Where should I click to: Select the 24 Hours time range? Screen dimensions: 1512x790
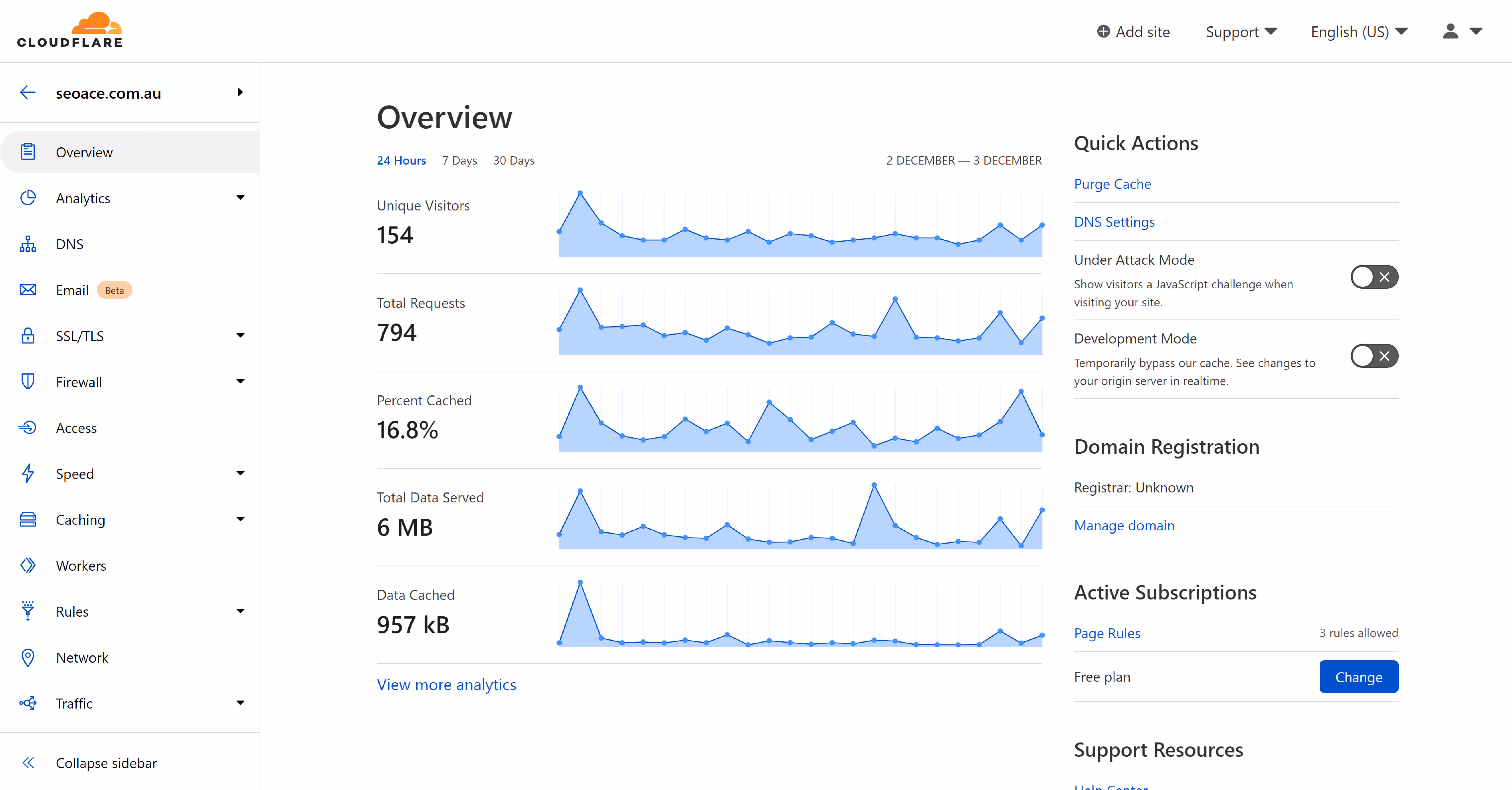402,160
